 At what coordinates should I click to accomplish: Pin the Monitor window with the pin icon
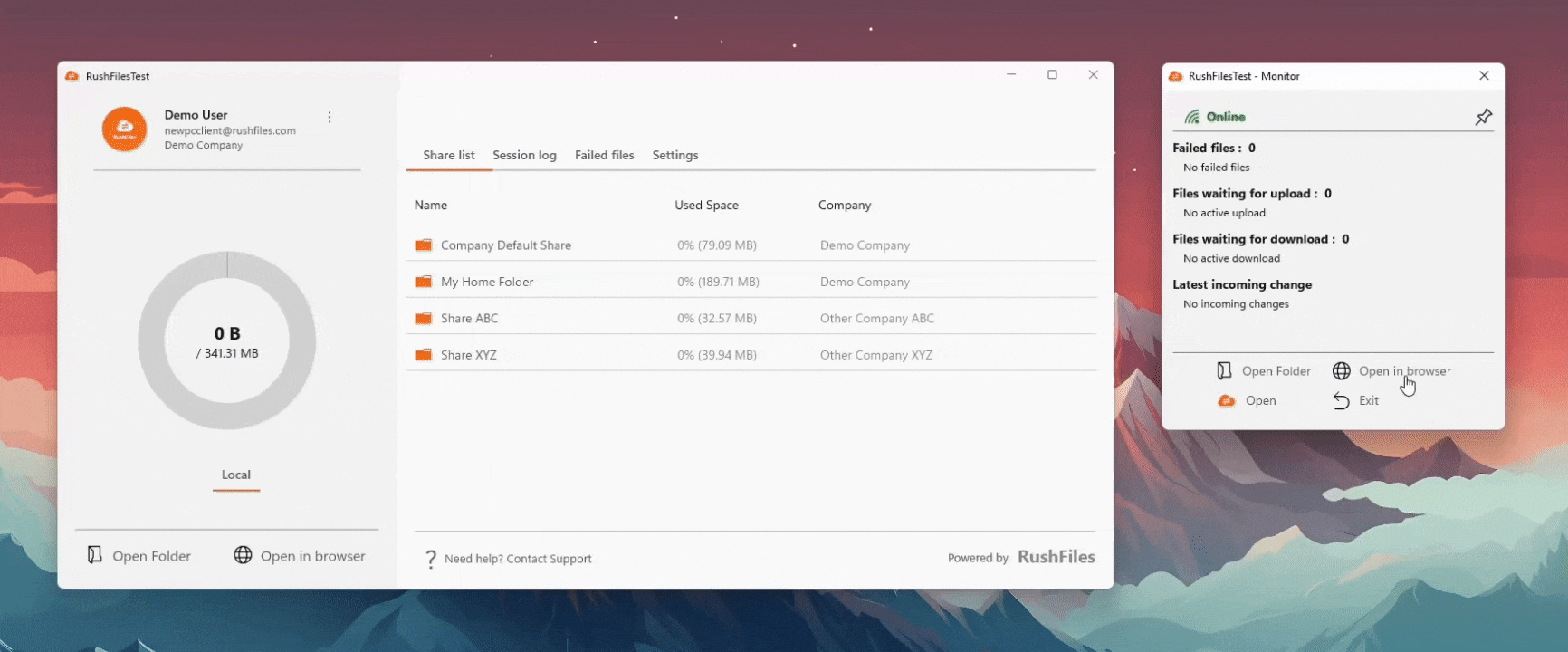1483,117
